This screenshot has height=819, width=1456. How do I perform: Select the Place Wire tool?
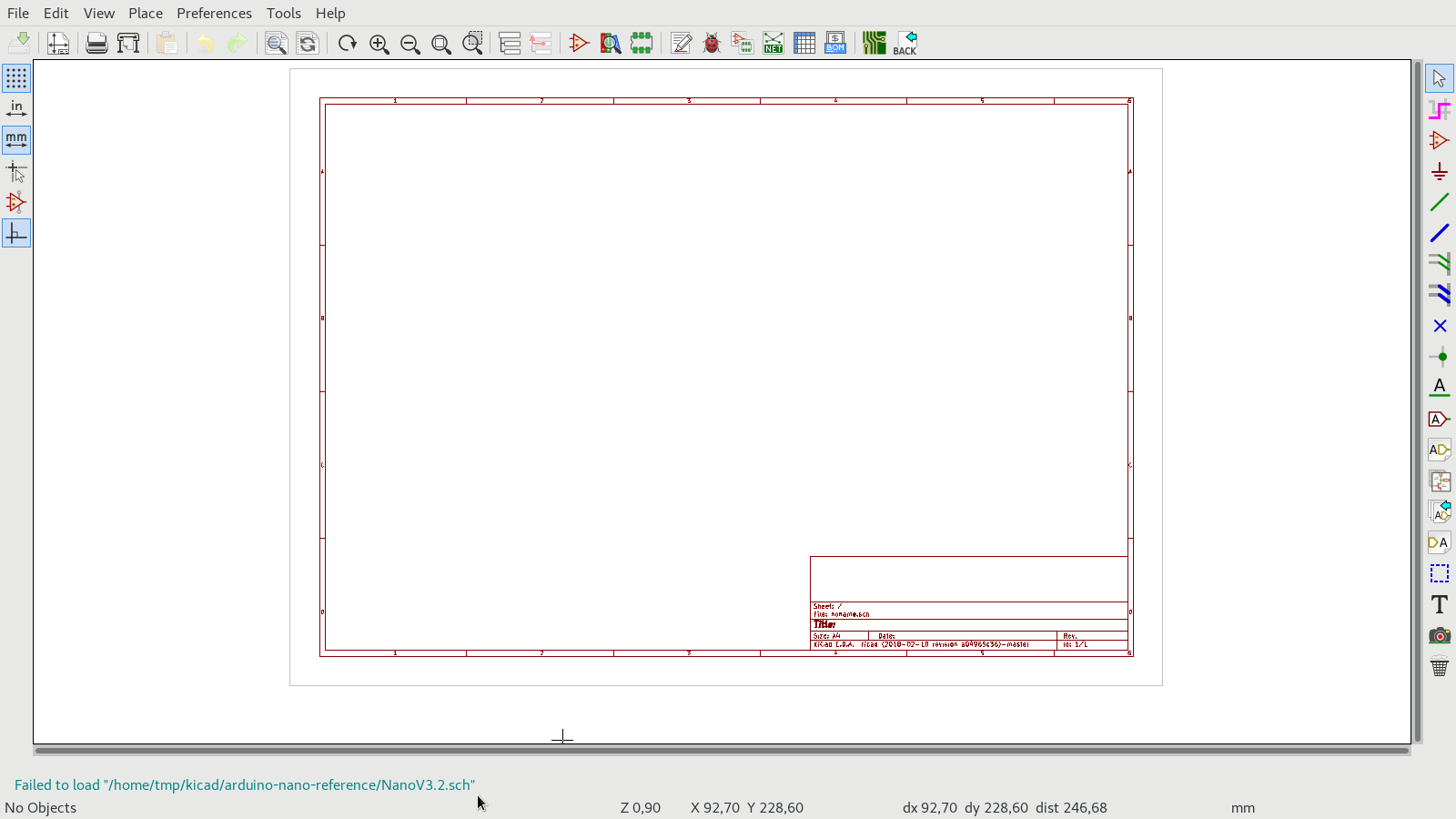coord(1439,203)
